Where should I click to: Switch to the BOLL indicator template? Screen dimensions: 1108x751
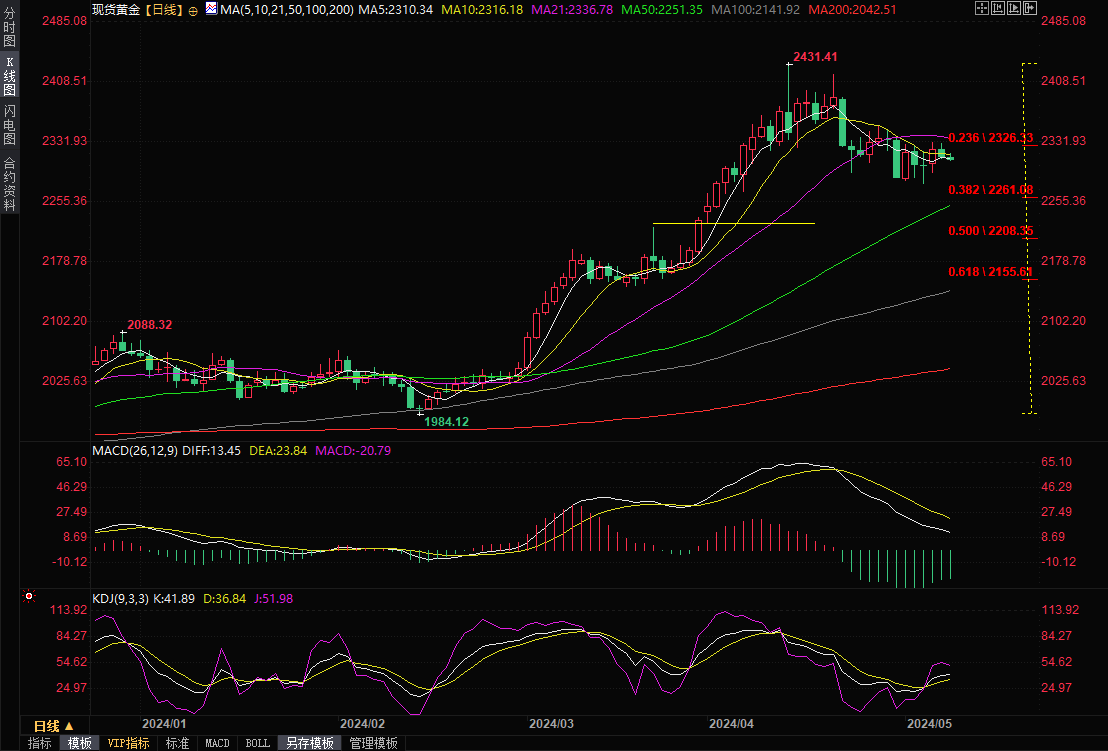click(257, 743)
